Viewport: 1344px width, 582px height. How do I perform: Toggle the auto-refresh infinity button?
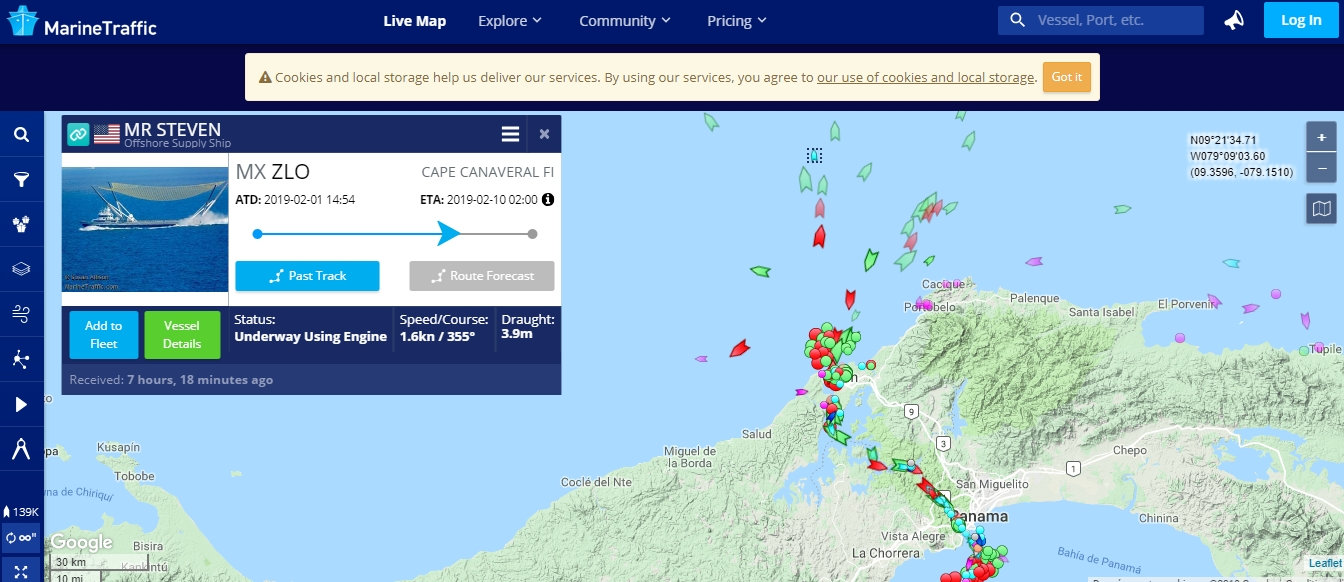point(21,537)
